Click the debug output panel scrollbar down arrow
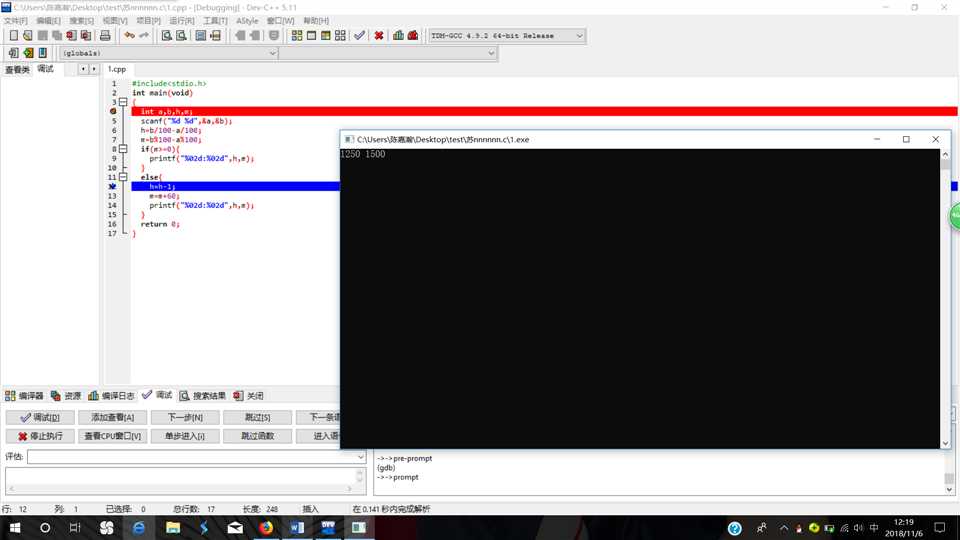This screenshot has height=540, width=960. click(949, 489)
